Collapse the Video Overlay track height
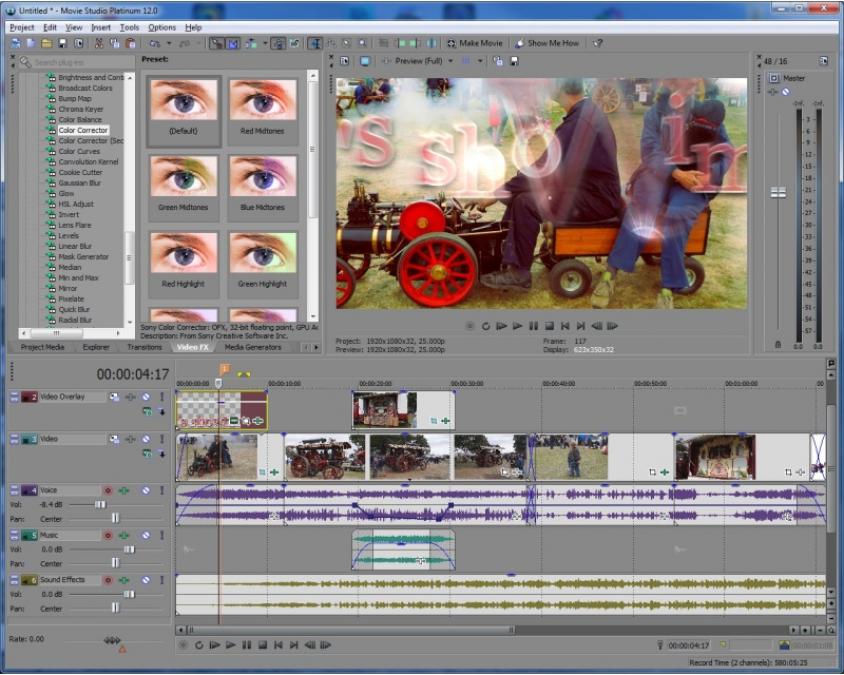 tap(15, 397)
